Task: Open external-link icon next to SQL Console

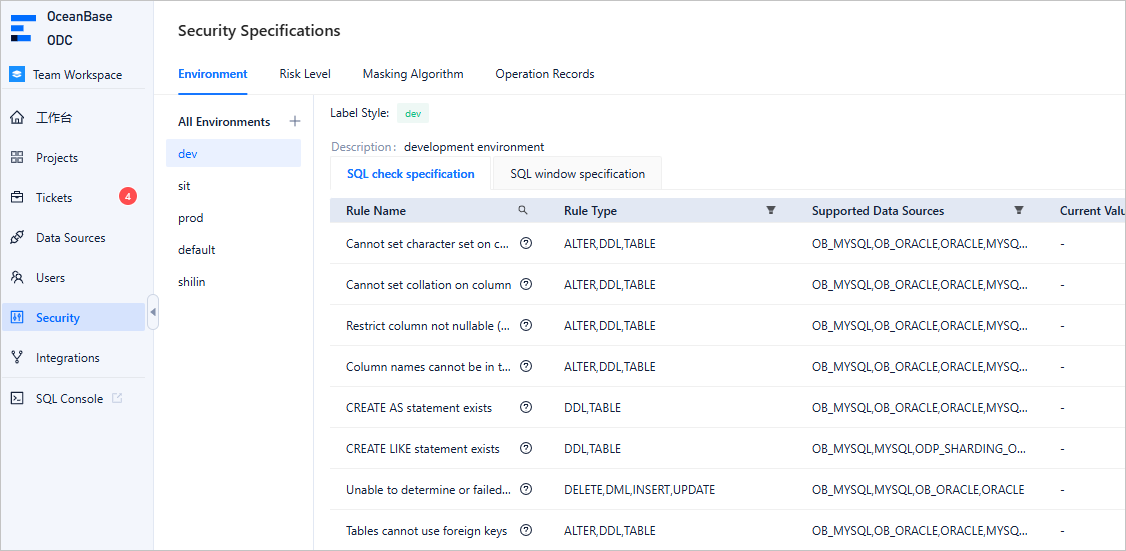Action: tap(117, 398)
